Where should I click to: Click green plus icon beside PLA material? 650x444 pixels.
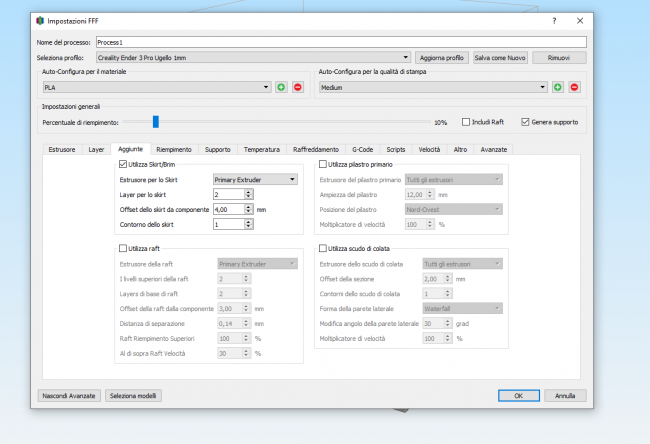click(281, 88)
